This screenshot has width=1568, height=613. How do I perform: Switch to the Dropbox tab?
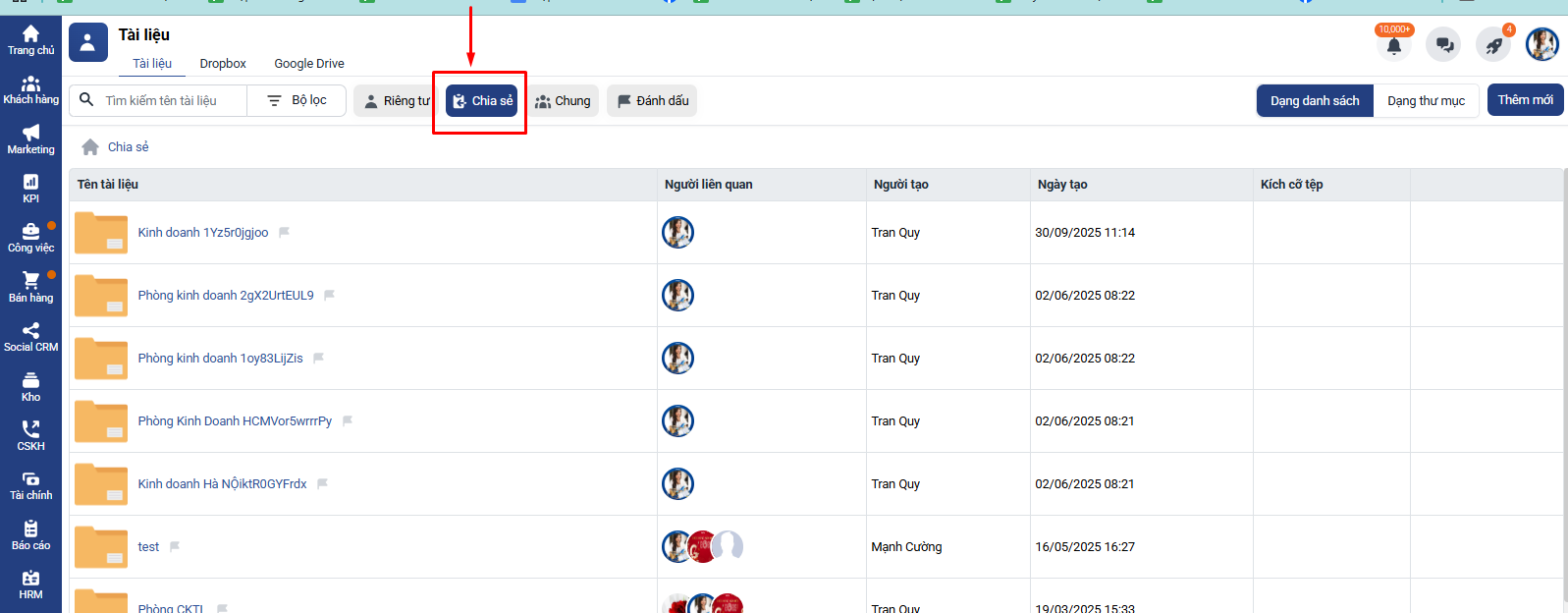tap(223, 64)
